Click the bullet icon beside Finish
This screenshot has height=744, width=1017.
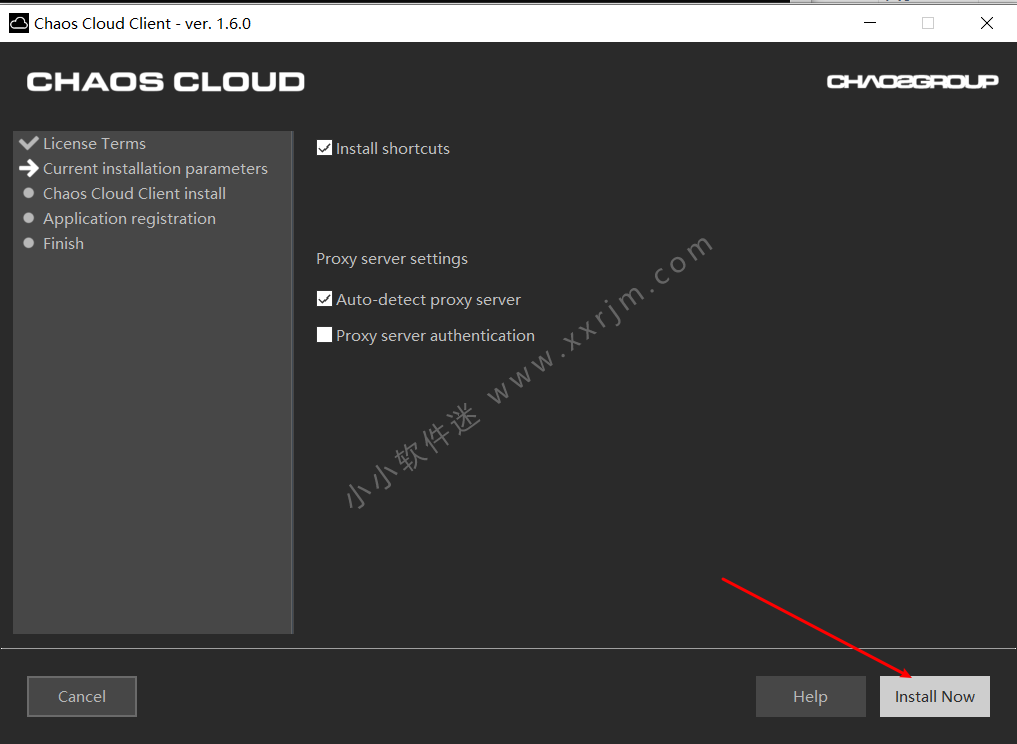click(x=29, y=243)
